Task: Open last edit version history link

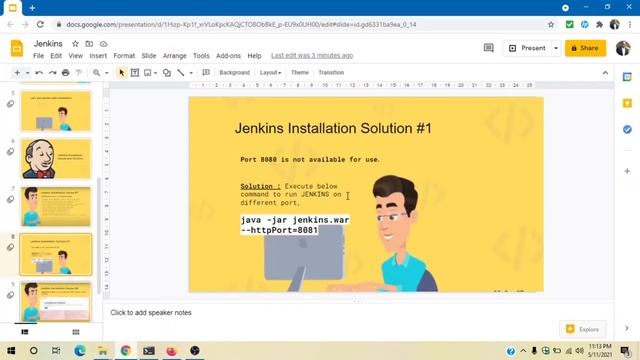Action: pyautogui.click(x=312, y=56)
